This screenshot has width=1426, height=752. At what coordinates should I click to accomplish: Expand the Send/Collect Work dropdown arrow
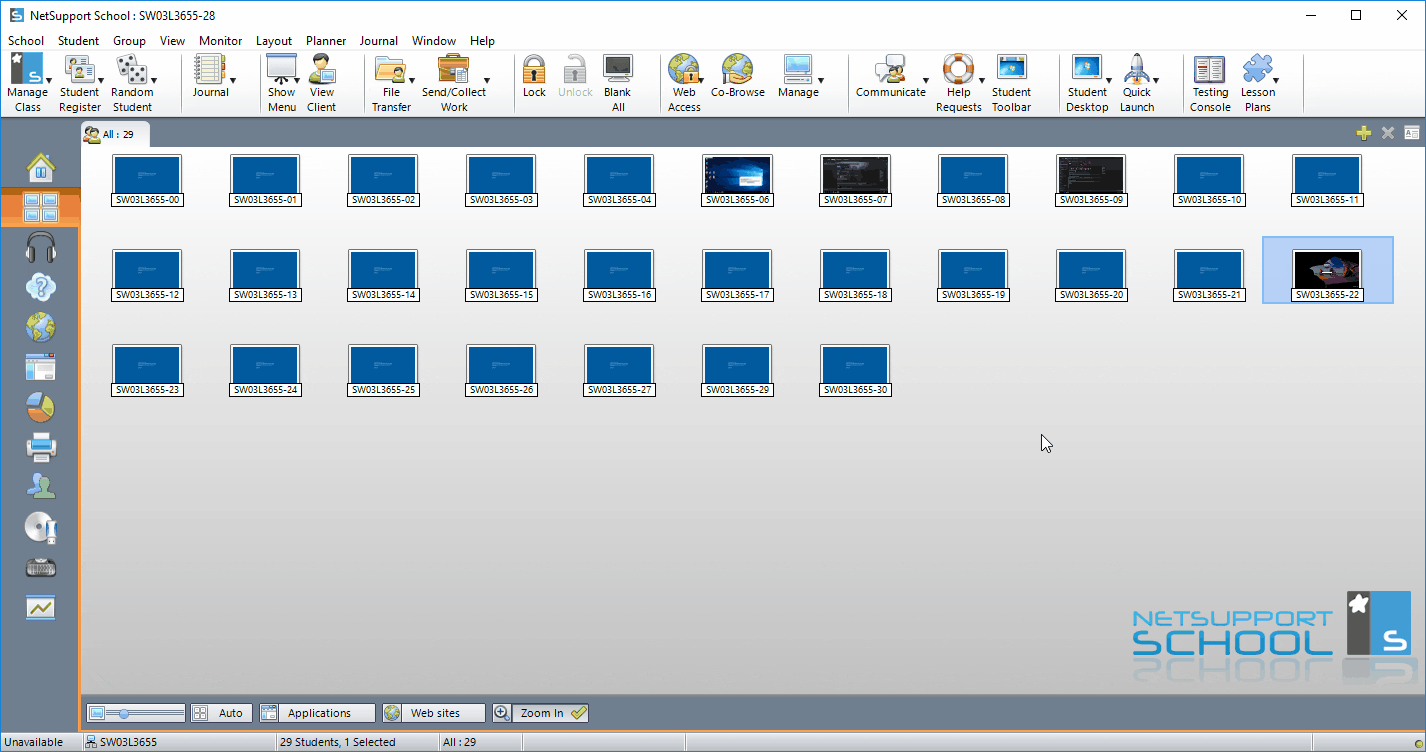tap(487, 81)
